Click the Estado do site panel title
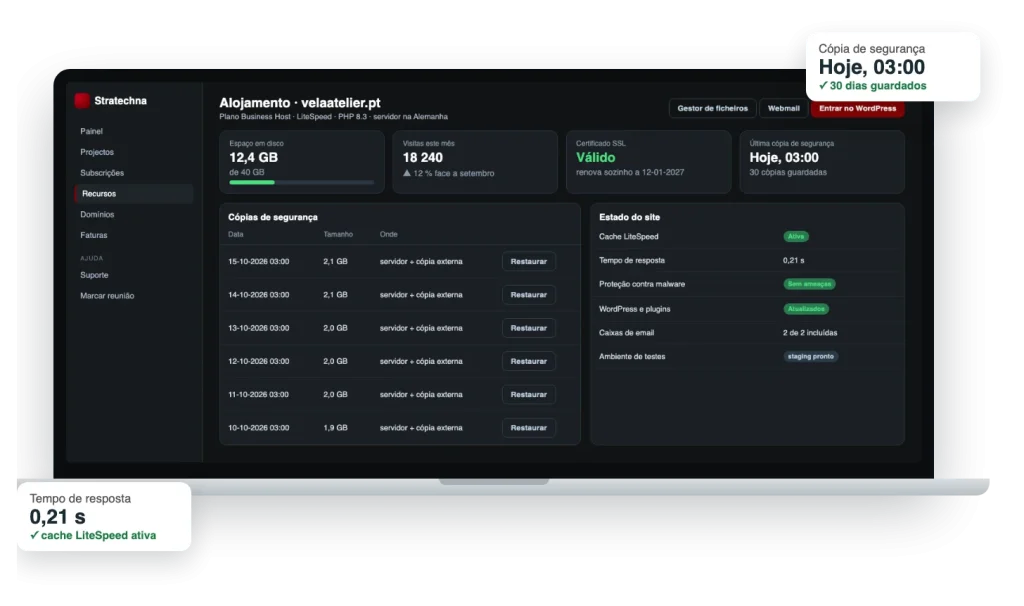The image size is (1024, 606). 630,217
